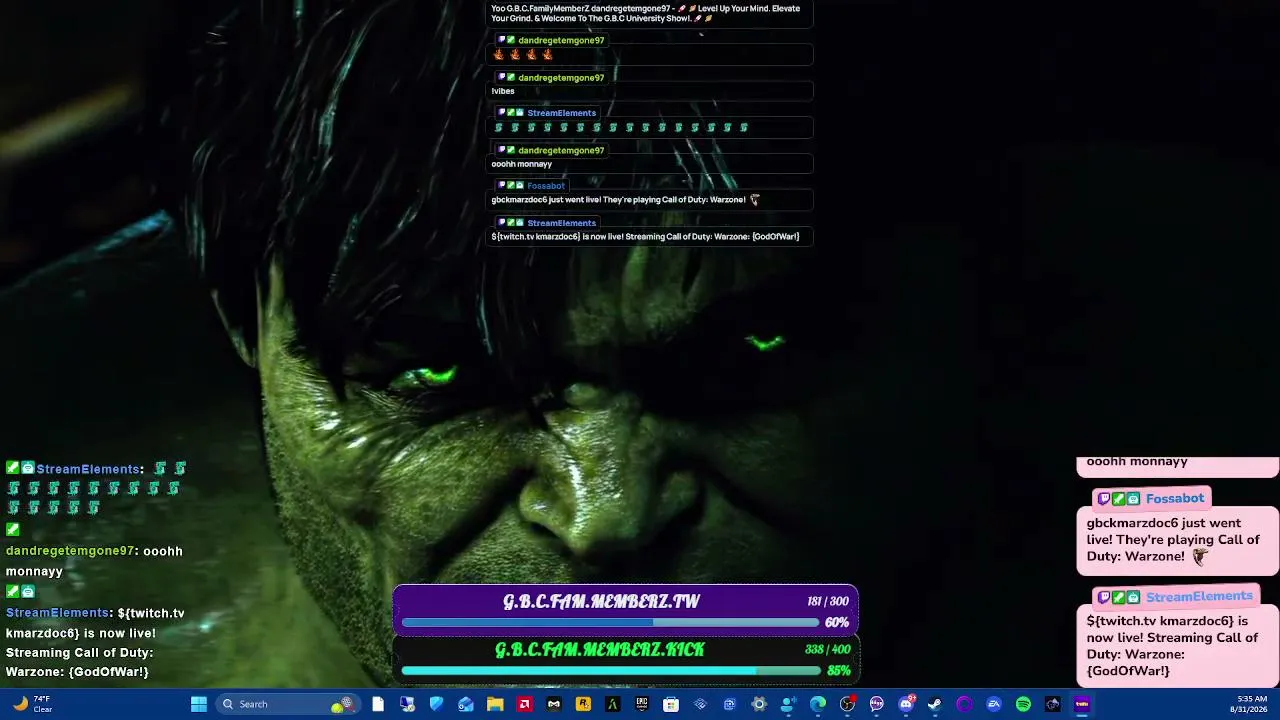Launch AMD Software from the taskbar
This screenshot has height=720, width=1280.
[524, 704]
